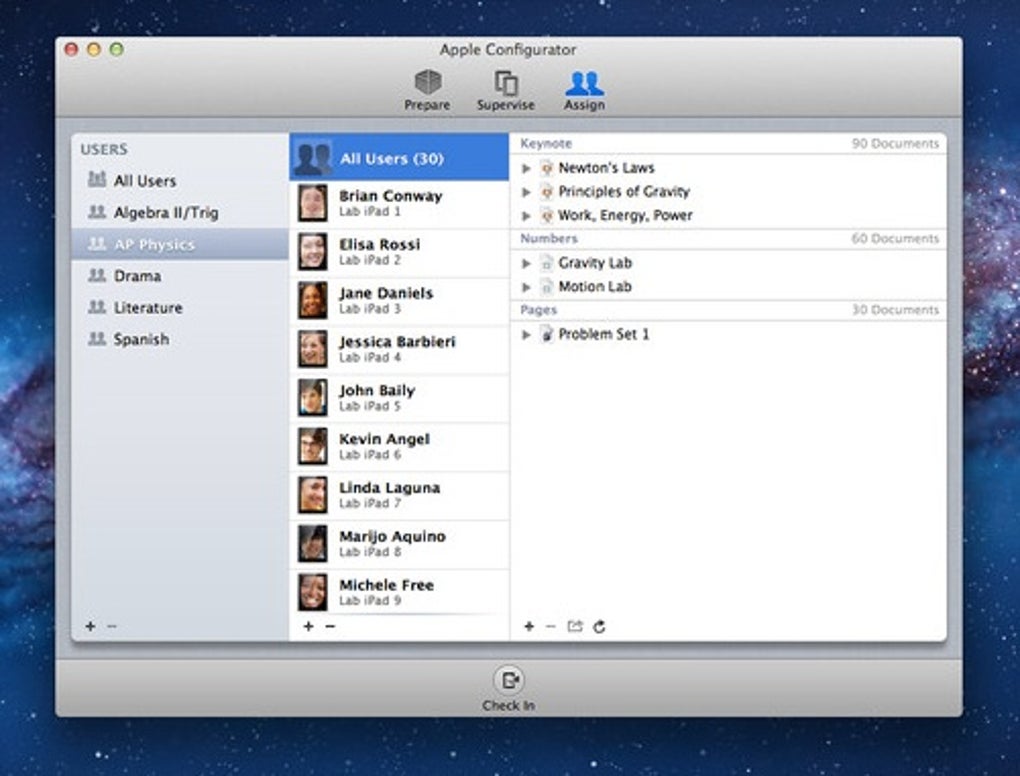Viewport: 1020px width, 776px height.
Task: Select user Elisa Rossi
Action: (399, 252)
